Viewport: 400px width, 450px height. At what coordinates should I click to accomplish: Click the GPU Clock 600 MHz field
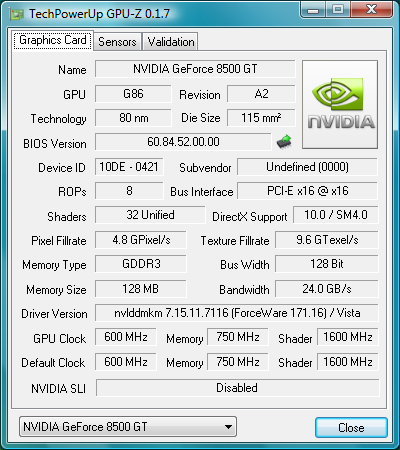click(126, 337)
